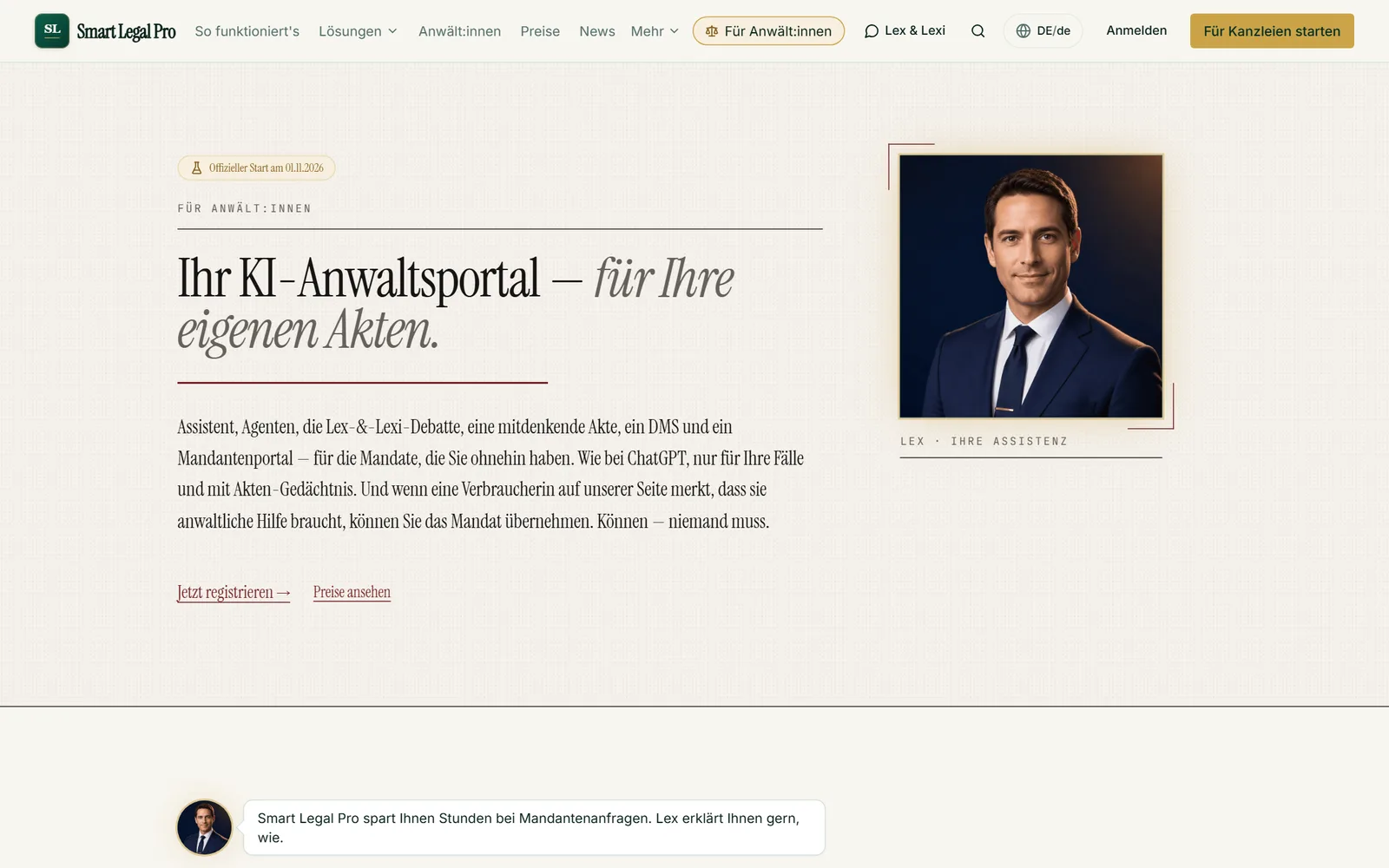The image size is (1389, 868).
Task: Open the search magnifier icon
Action: click(978, 31)
